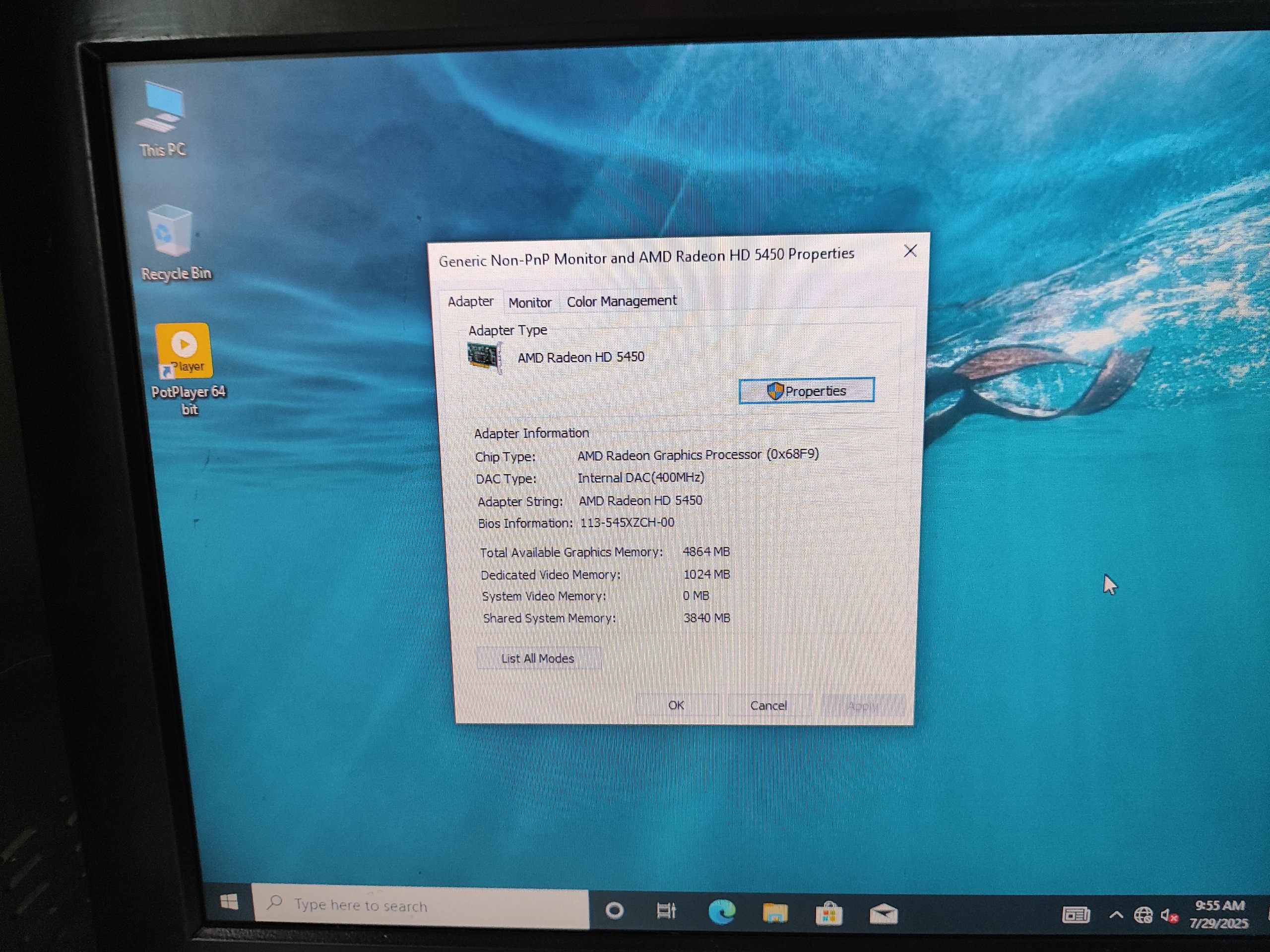
Task: Open the Windows Start menu
Action: (229, 901)
